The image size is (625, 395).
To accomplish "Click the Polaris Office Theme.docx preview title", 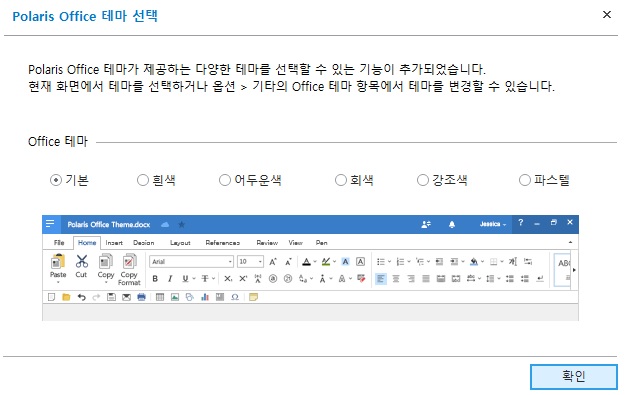I will click(x=108, y=224).
